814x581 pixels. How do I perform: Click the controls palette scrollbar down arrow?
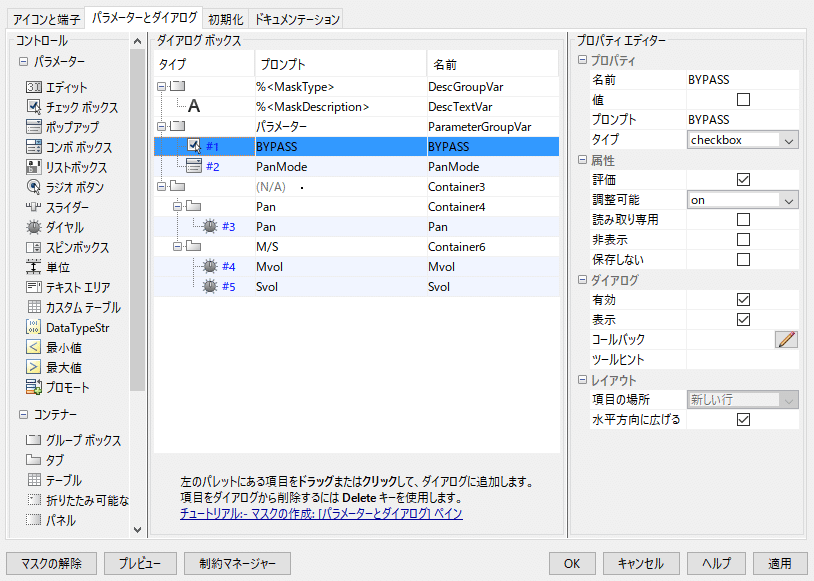coord(137,530)
